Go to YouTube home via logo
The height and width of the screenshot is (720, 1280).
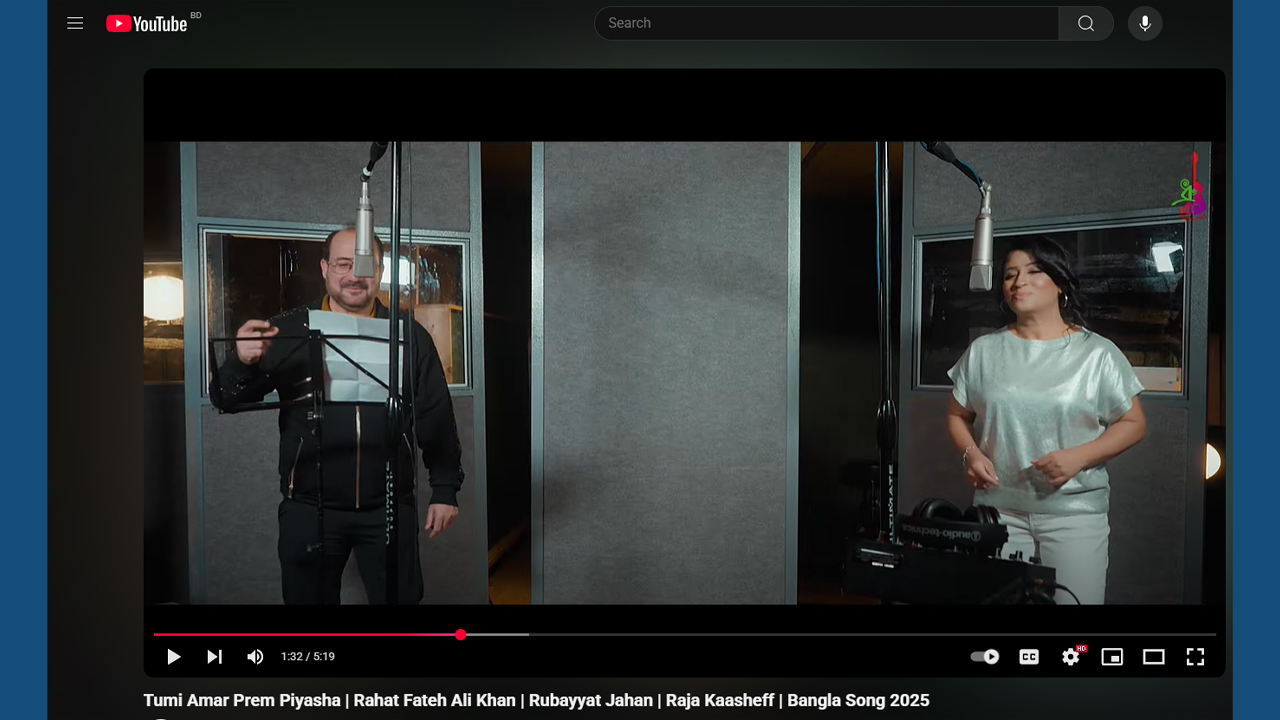[x=148, y=23]
